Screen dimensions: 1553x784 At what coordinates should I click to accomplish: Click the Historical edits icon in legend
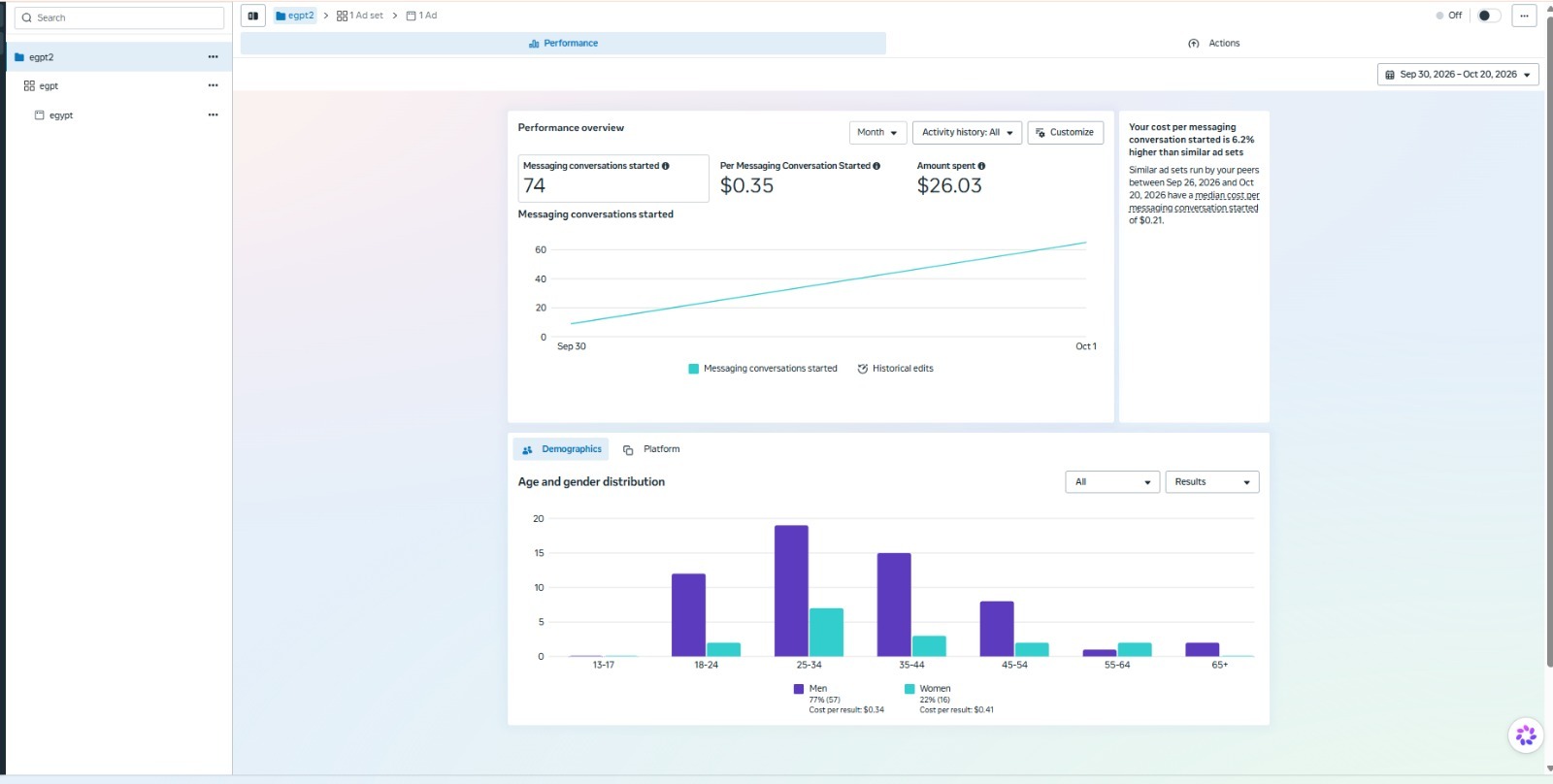[862, 369]
